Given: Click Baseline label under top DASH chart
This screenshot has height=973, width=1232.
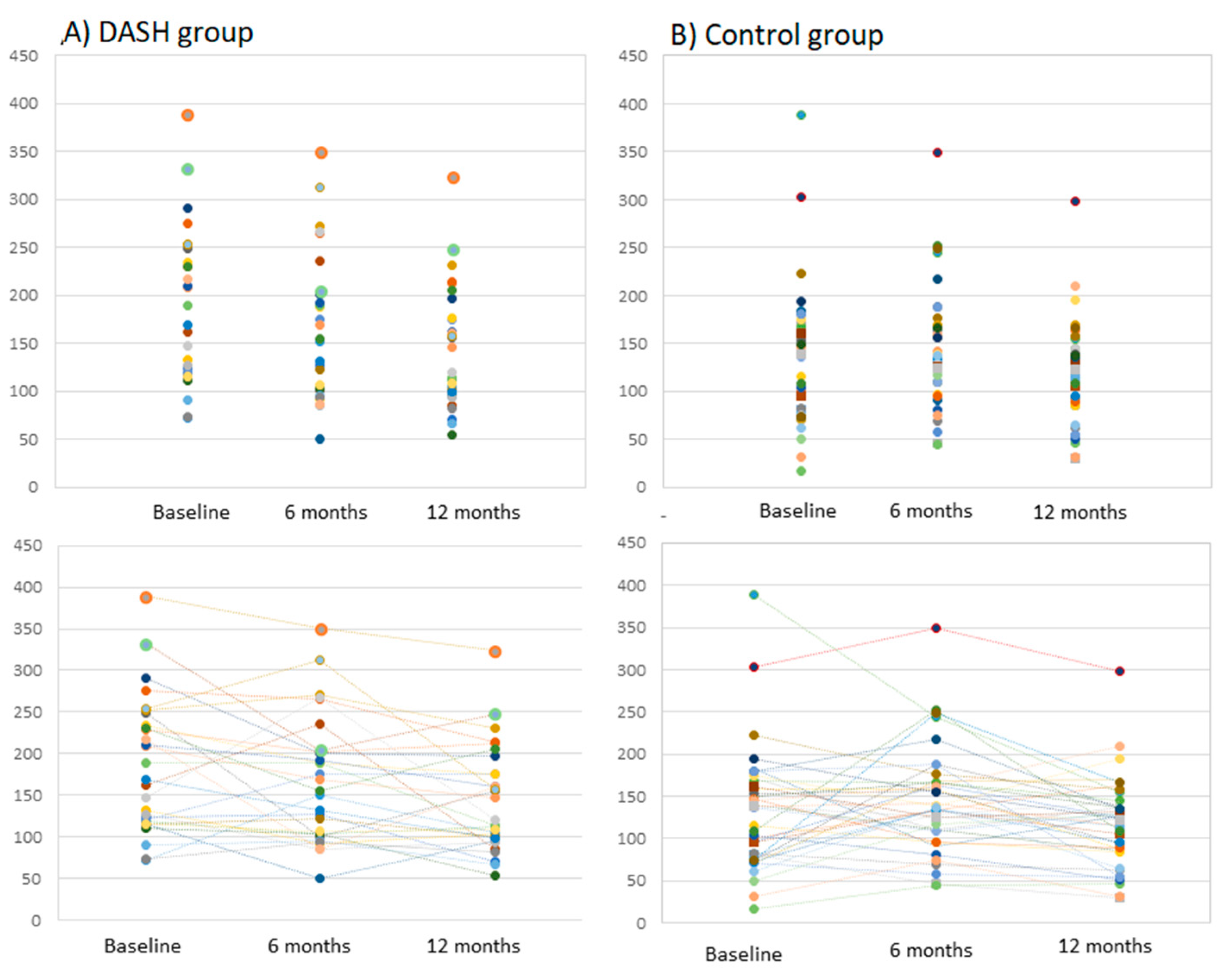Looking at the screenshot, I should 191,512.
